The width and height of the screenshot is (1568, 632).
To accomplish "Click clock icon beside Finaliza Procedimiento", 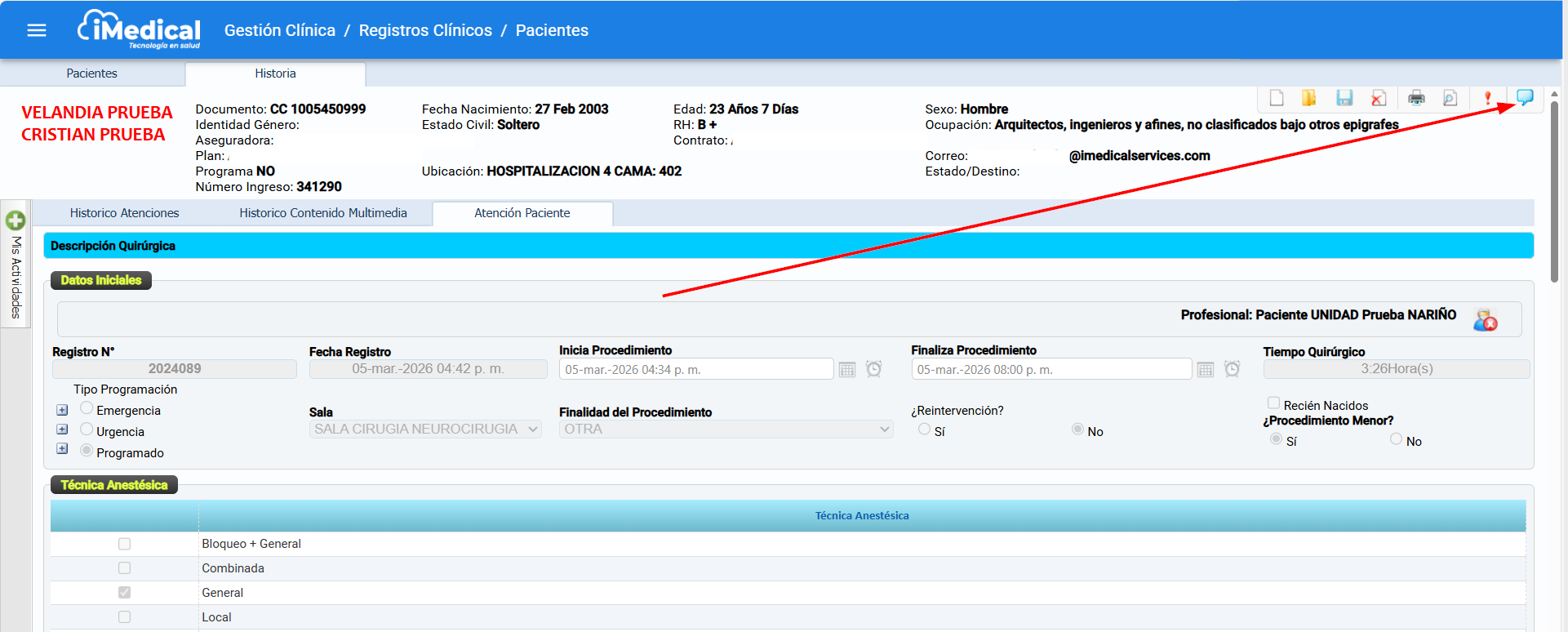I will (1232, 370).
